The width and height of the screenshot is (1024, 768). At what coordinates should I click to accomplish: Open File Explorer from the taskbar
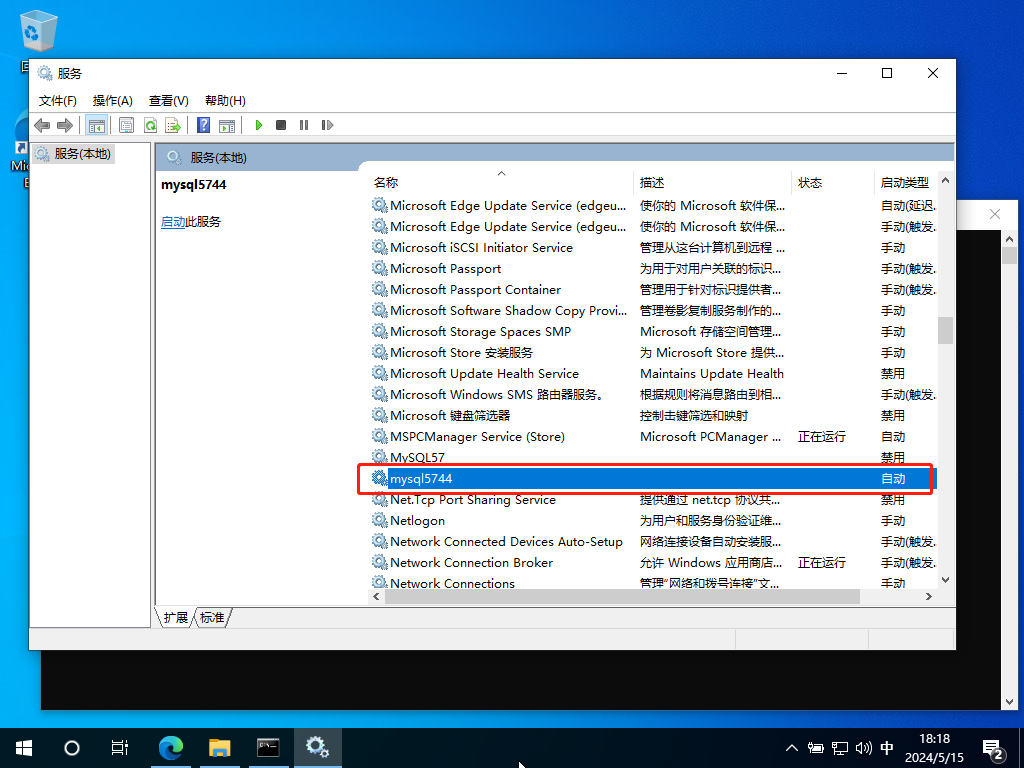[220, 747]
